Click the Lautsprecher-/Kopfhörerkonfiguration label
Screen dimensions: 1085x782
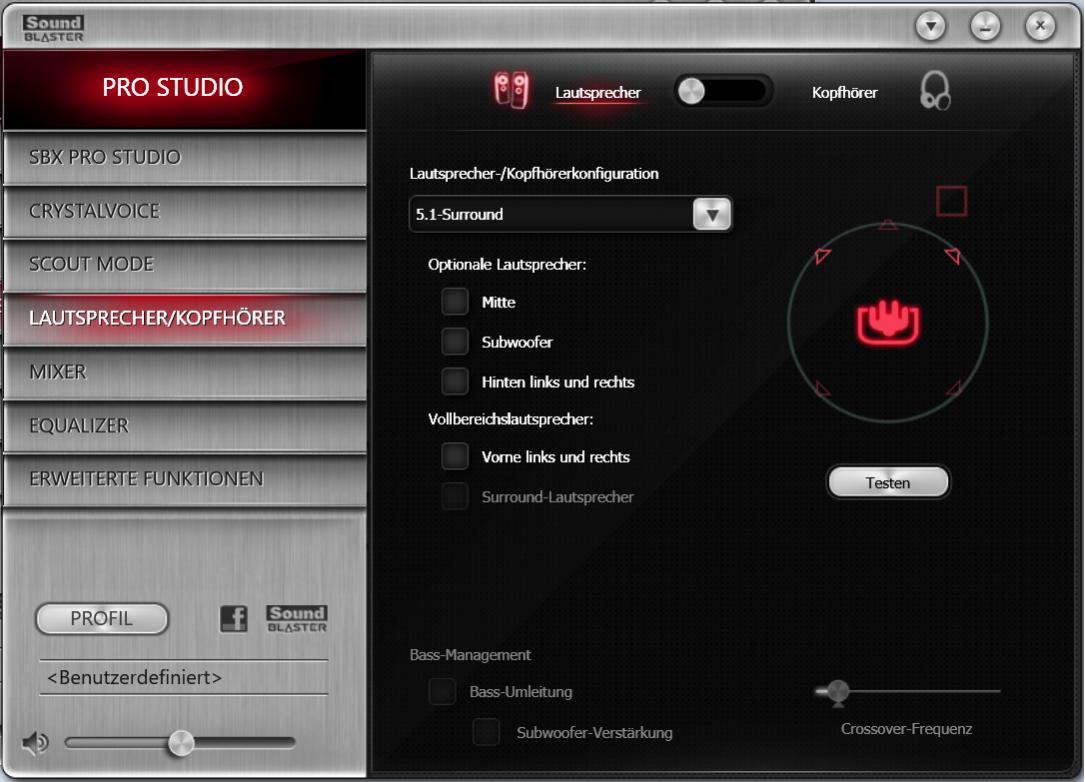tap(534, 174)
